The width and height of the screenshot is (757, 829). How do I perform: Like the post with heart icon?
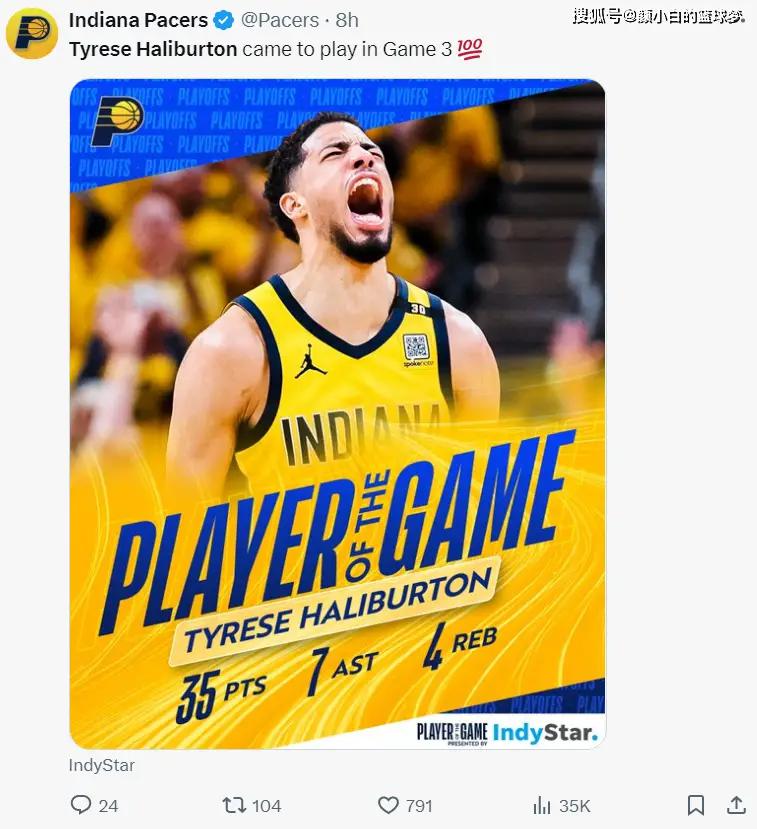pos(388,805)
